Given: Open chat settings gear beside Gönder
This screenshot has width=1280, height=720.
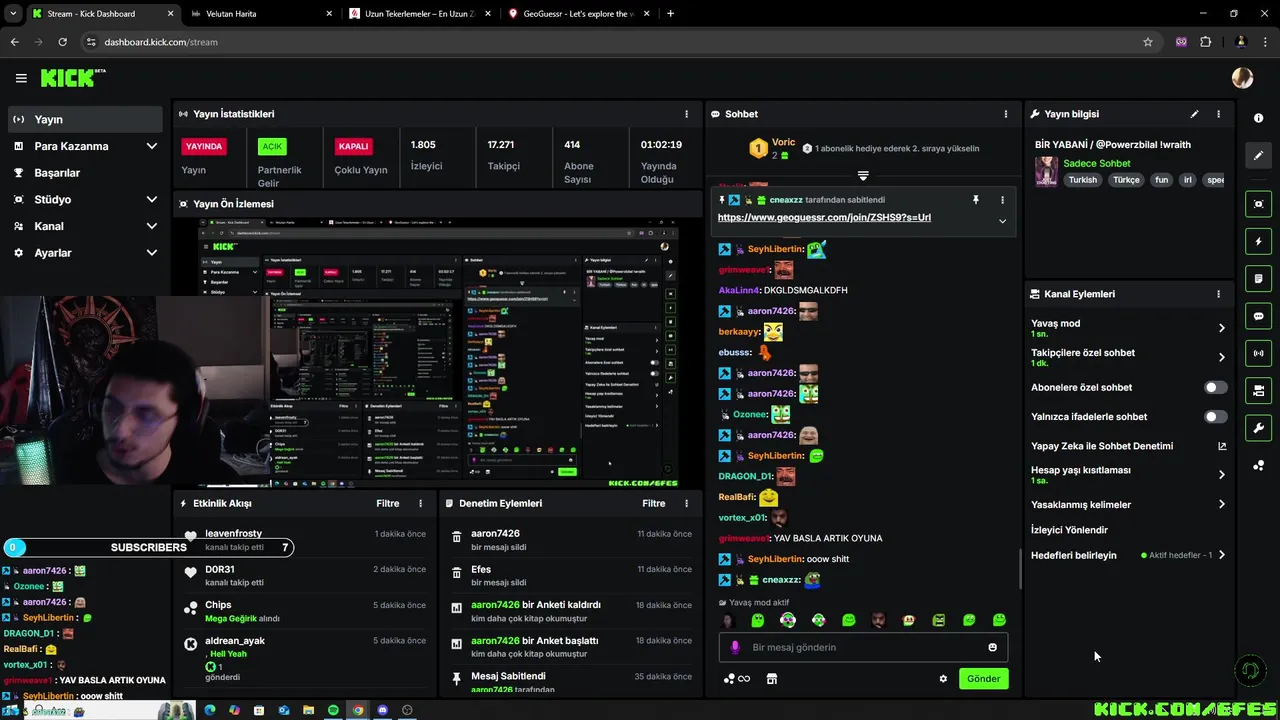Looking at the screenshot, I should (942, 679).
